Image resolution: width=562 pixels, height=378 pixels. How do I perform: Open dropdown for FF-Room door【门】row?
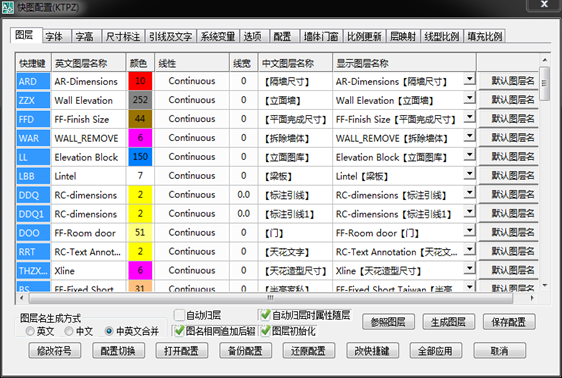(x=469, y=230)
